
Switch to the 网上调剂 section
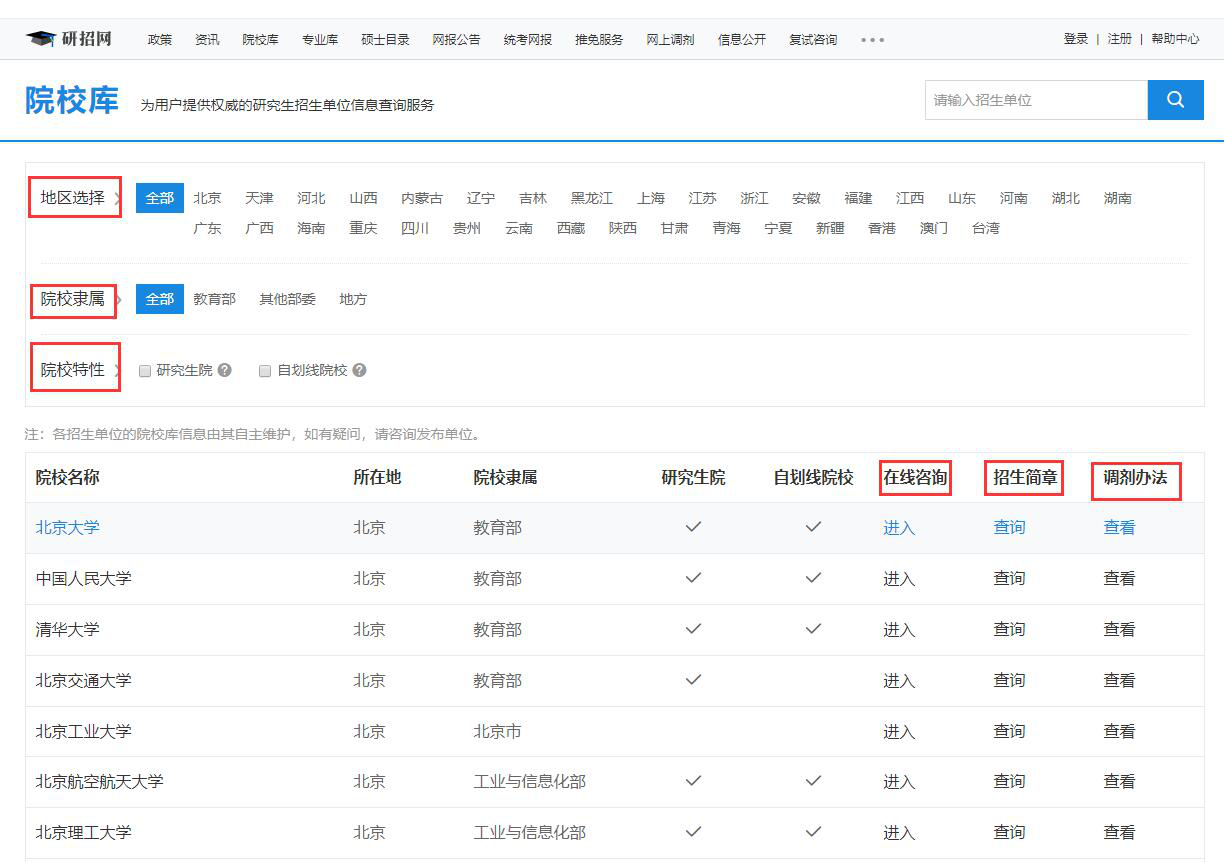click(x=669, y=40)
